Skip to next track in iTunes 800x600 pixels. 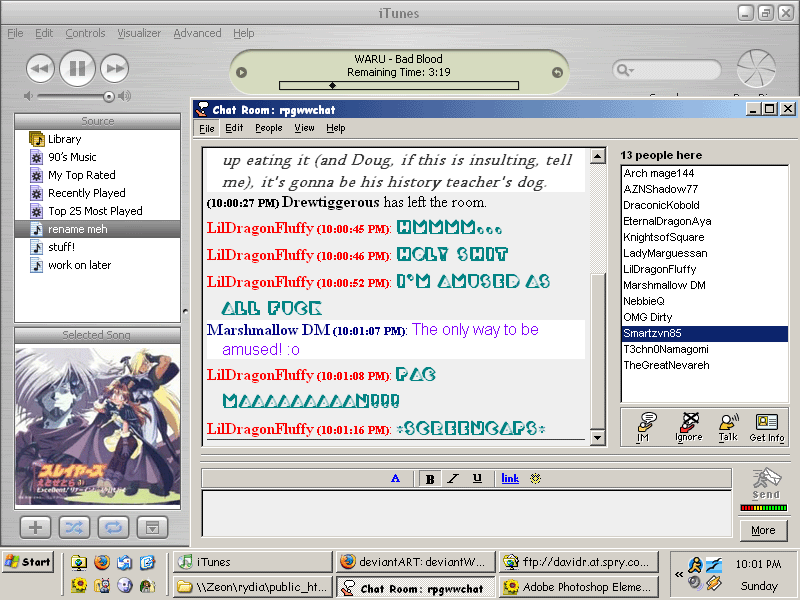click(114, 68)
